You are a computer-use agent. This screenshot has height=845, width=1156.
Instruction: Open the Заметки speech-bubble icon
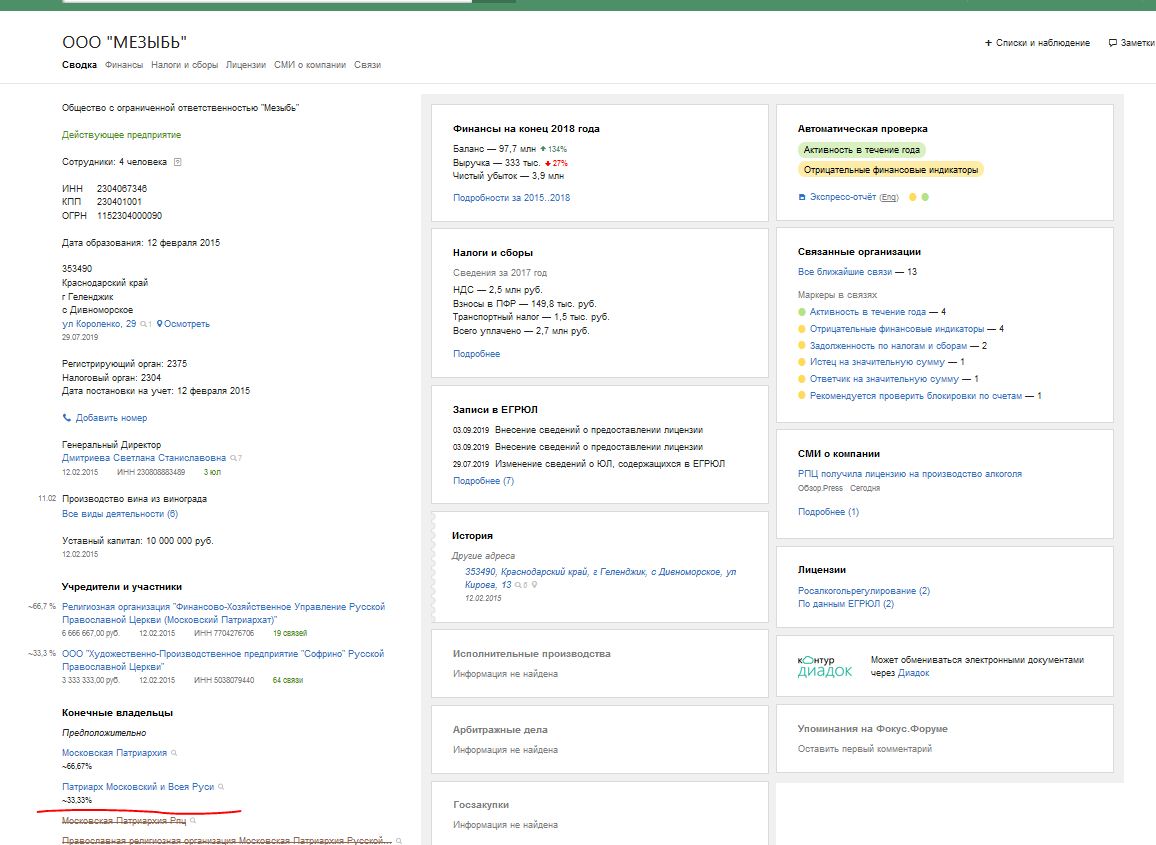pos(1113,43)
